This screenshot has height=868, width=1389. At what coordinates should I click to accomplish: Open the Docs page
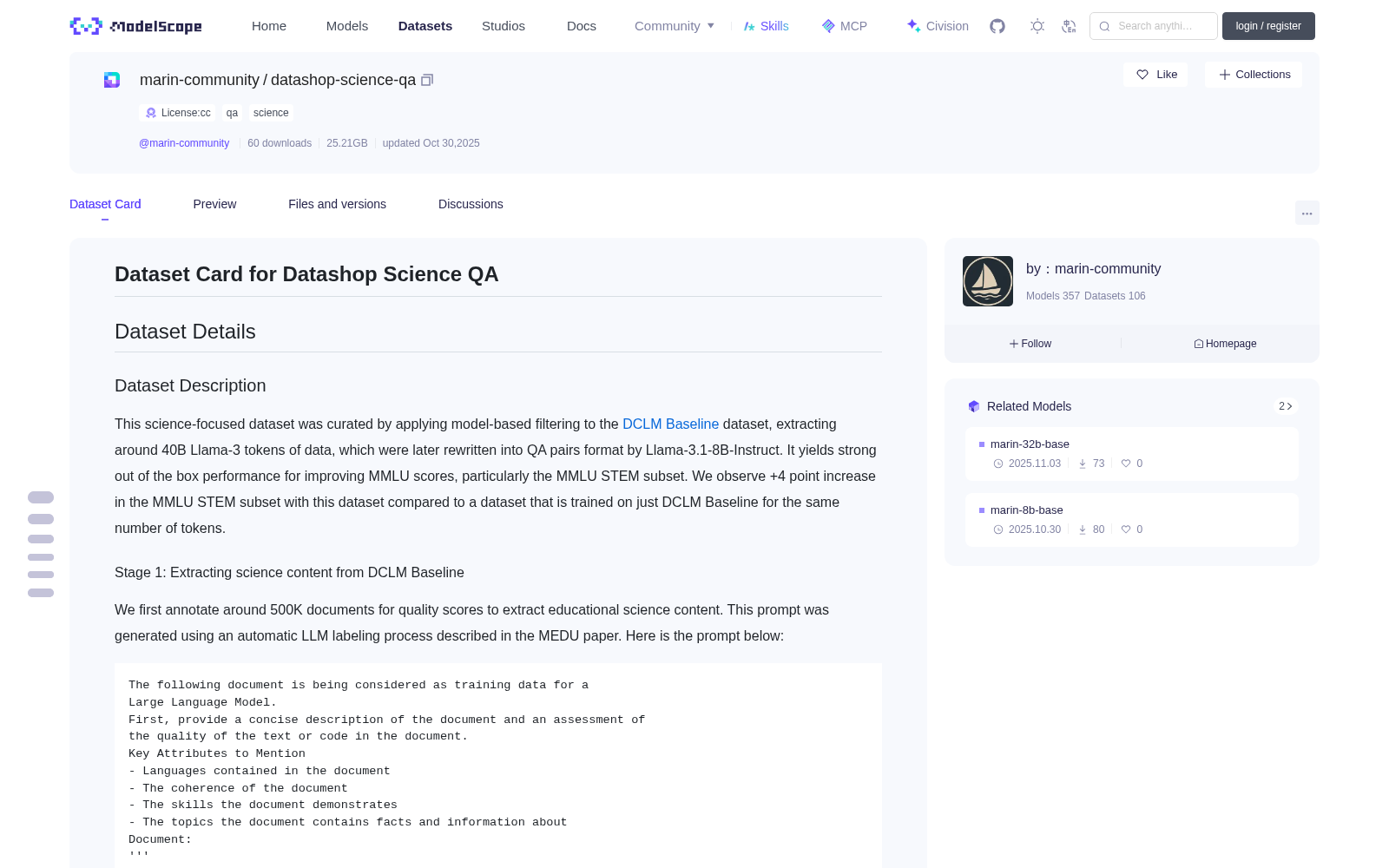pos(582,26)
